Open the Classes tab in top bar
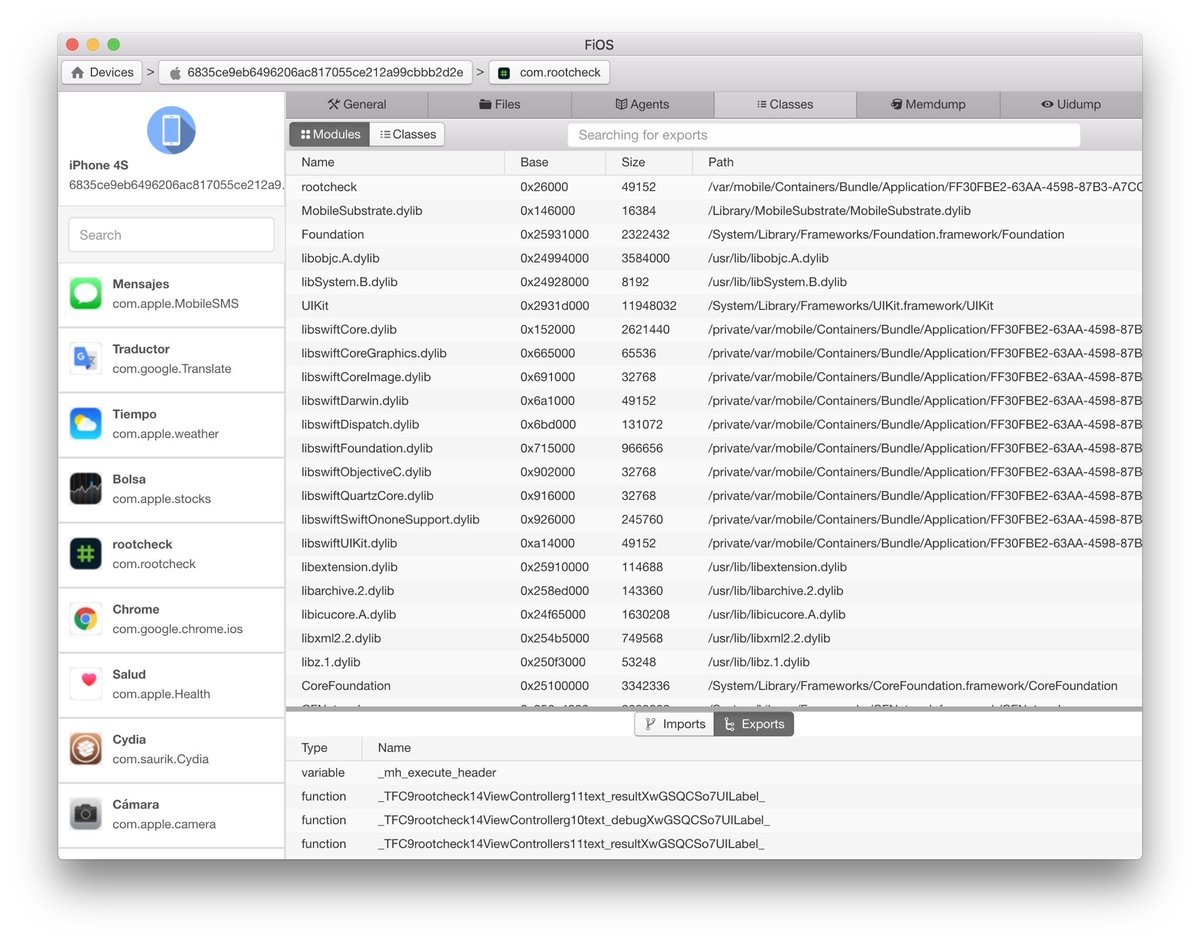The height and width of the screenshot is (942, 1200). (785, 104)
